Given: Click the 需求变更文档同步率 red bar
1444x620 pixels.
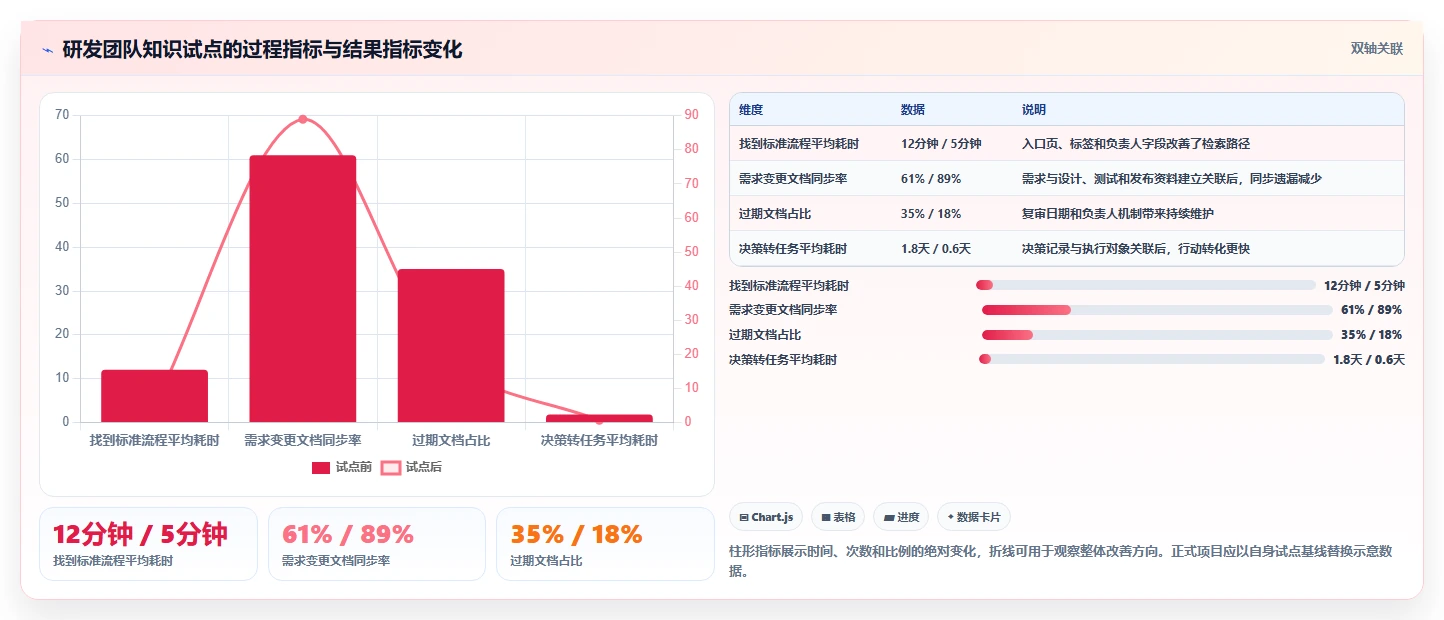Looking at the screenshot, I should point(303,289).
